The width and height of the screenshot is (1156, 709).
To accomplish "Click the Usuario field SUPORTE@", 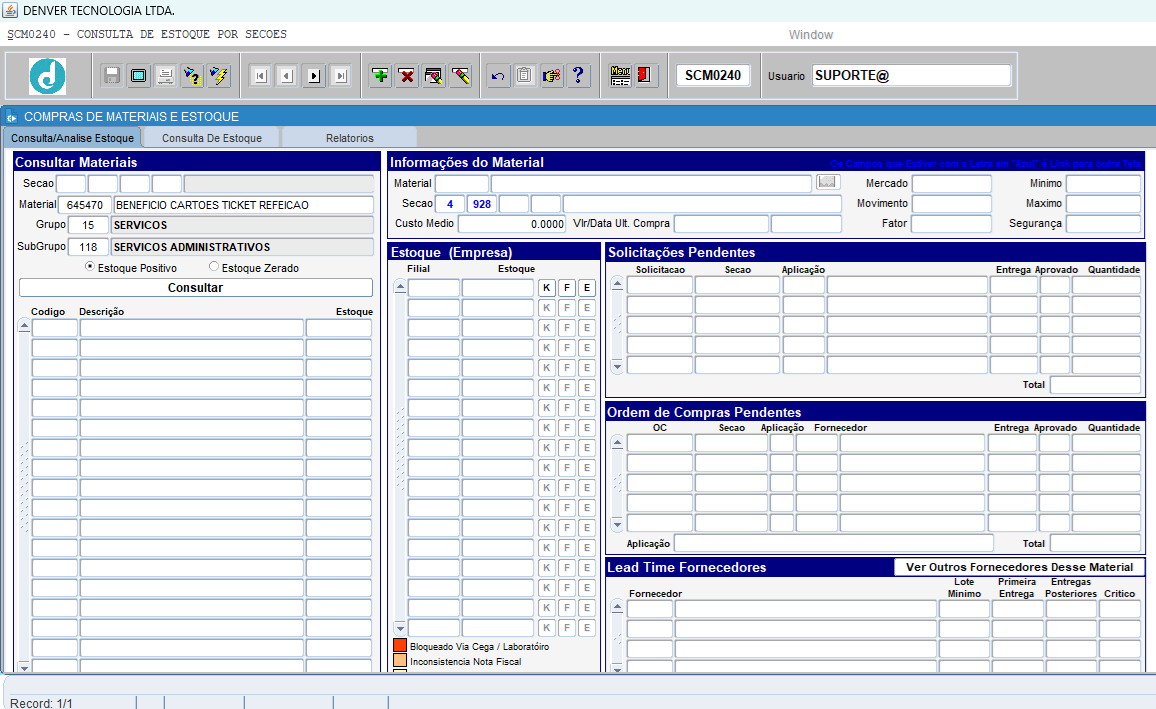I will point(911,75).
